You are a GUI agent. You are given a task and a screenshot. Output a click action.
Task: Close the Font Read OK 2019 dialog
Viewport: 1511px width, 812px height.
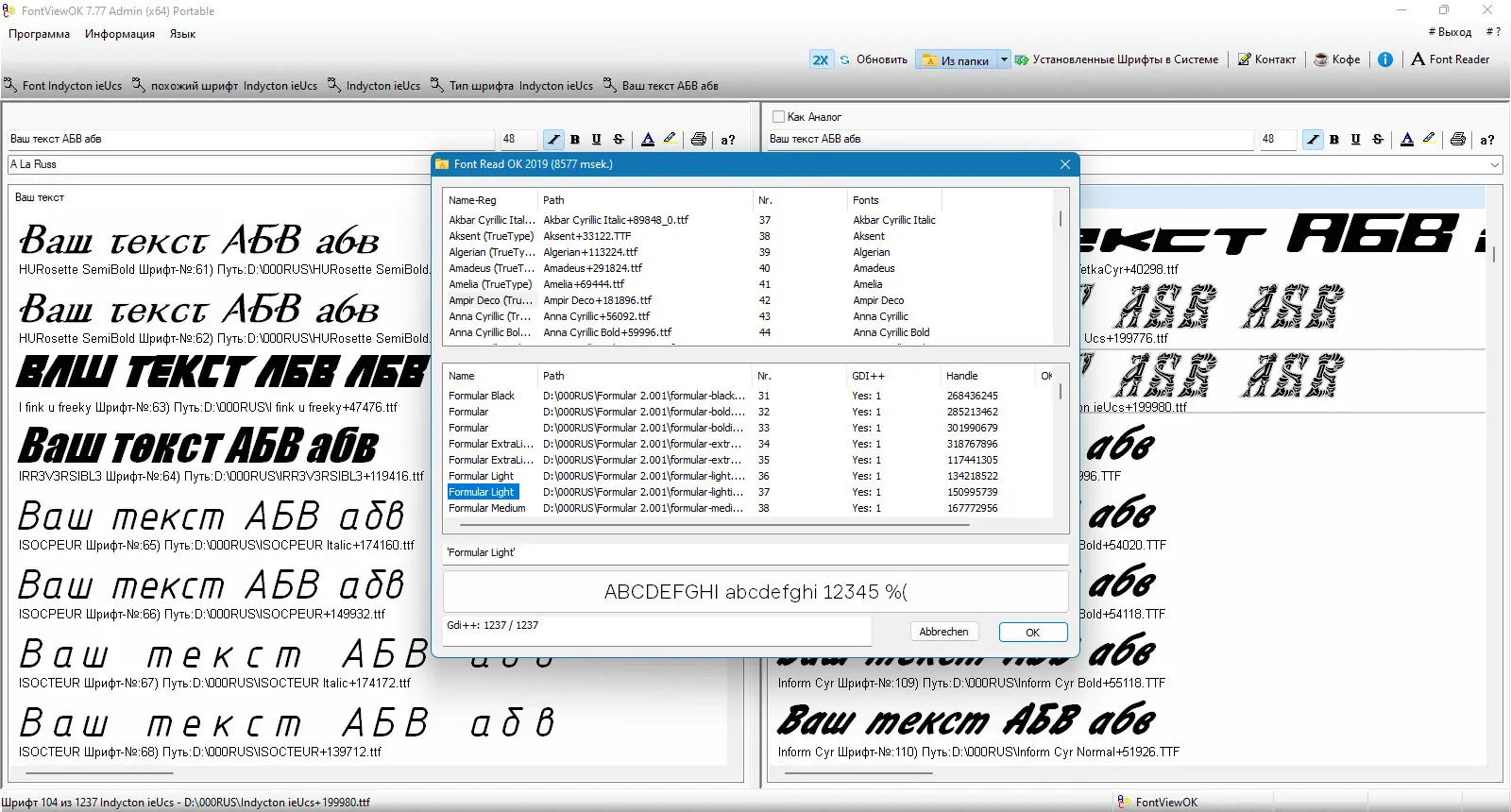(x=1065, y=164)
